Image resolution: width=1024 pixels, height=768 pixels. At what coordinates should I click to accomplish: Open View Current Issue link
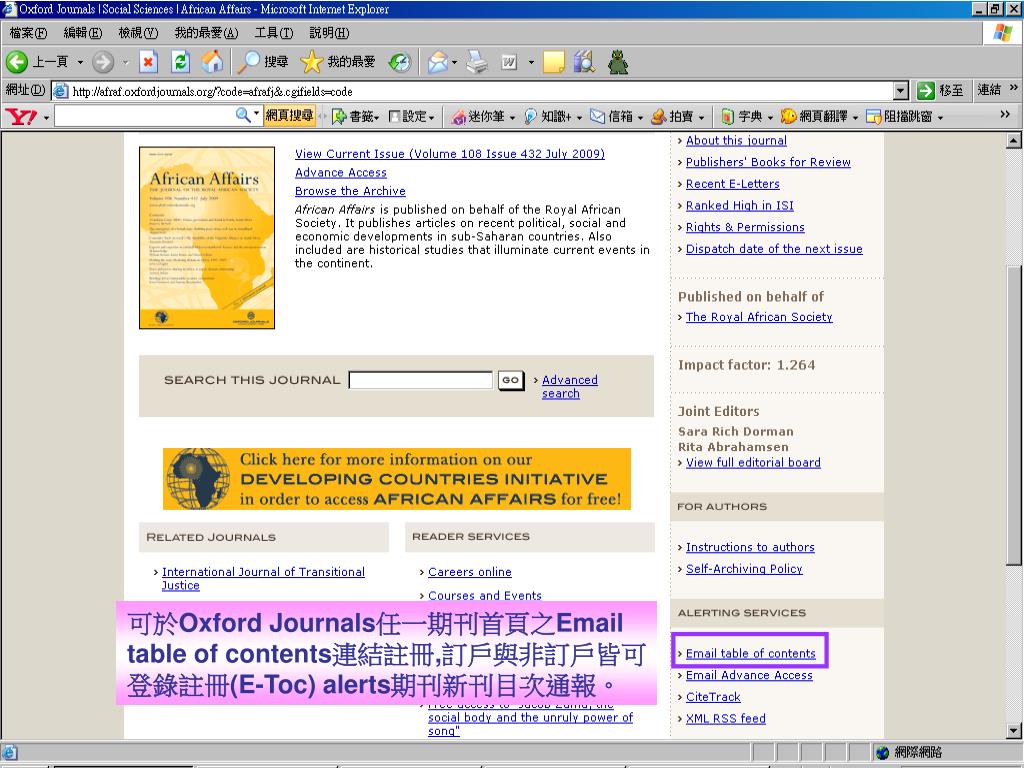(x=449, y=154)
